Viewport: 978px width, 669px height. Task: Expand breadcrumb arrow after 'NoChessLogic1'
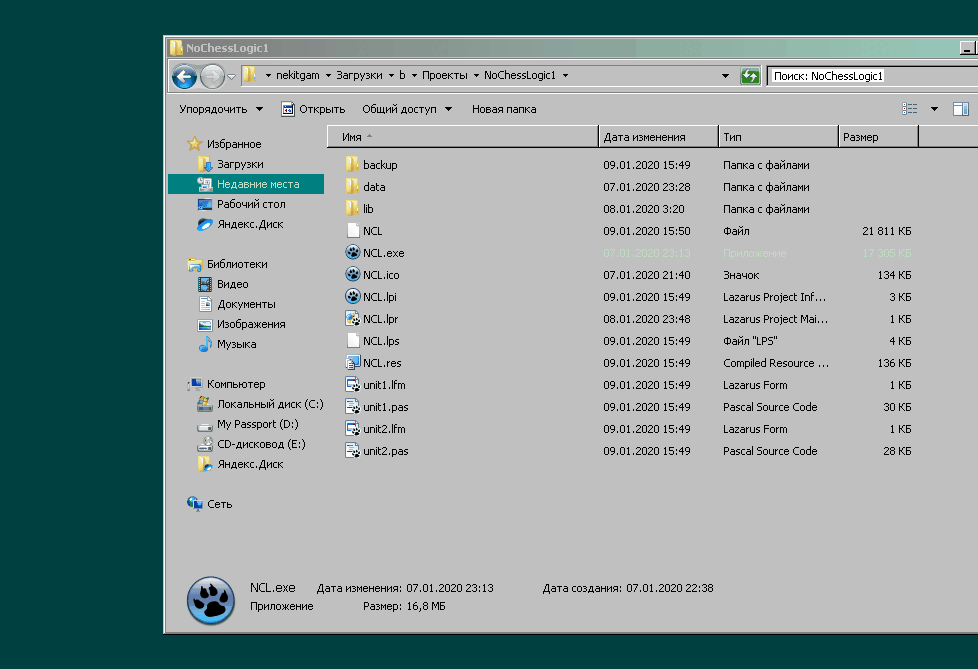[x=565, y=75]
